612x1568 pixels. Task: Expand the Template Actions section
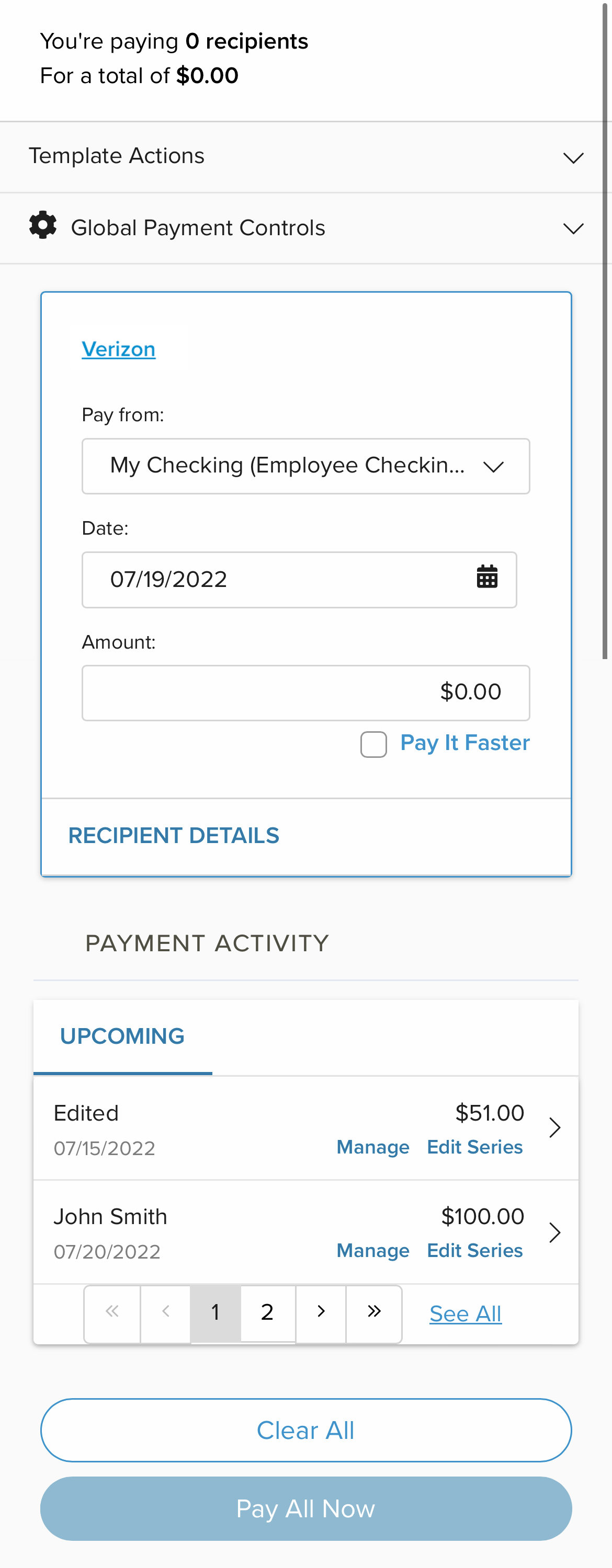click(572, 158)
